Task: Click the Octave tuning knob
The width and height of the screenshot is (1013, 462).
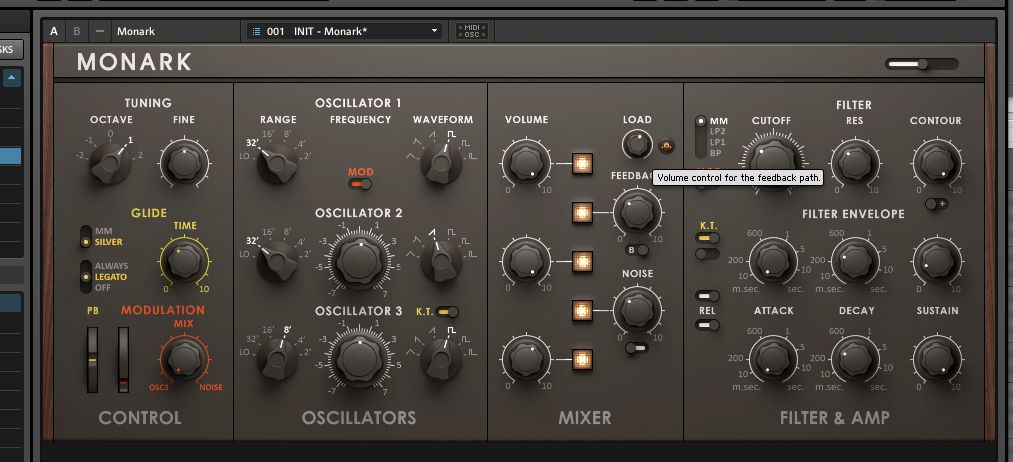Action: (110, 162)
